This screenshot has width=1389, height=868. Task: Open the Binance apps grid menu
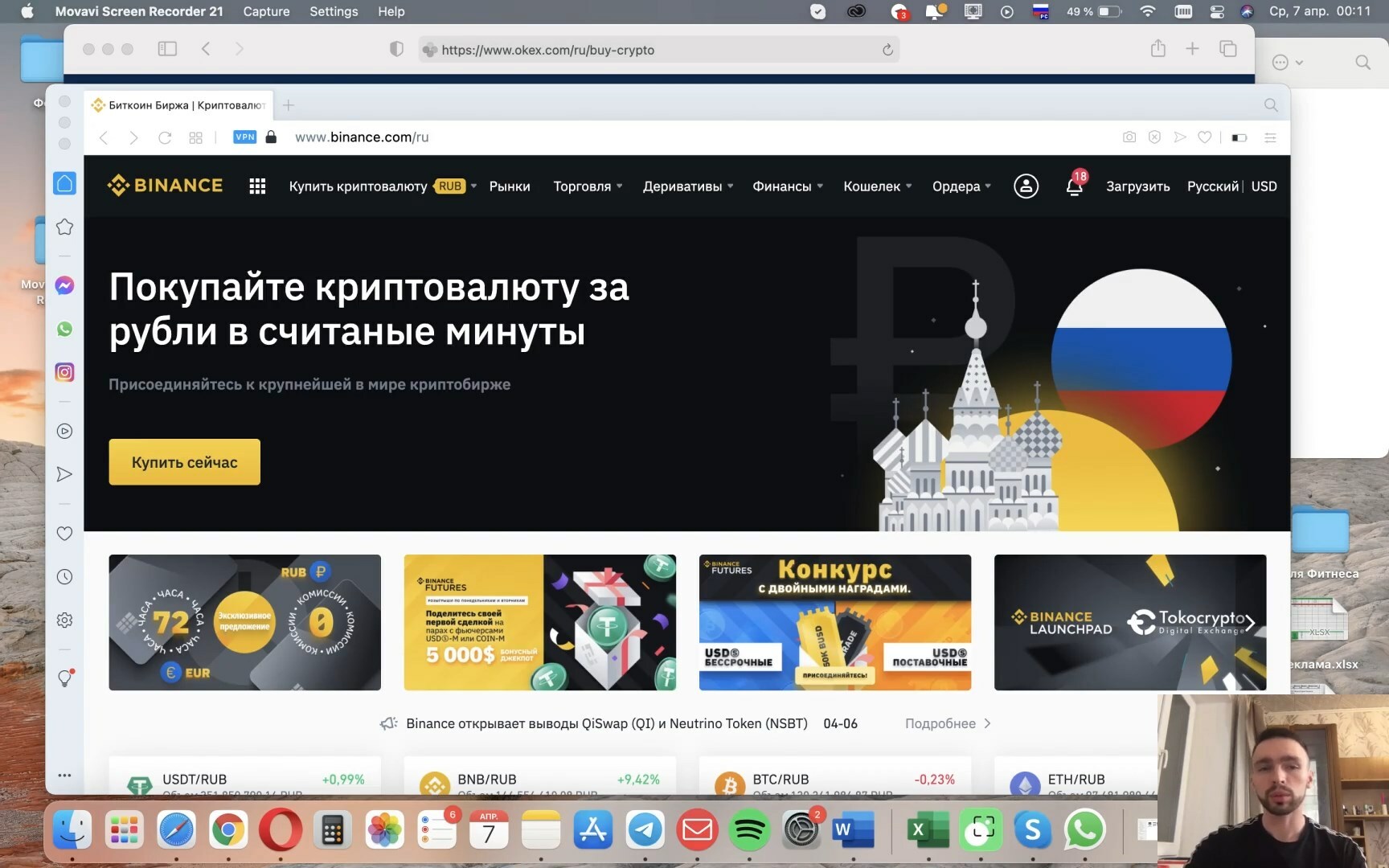[257, 186]
